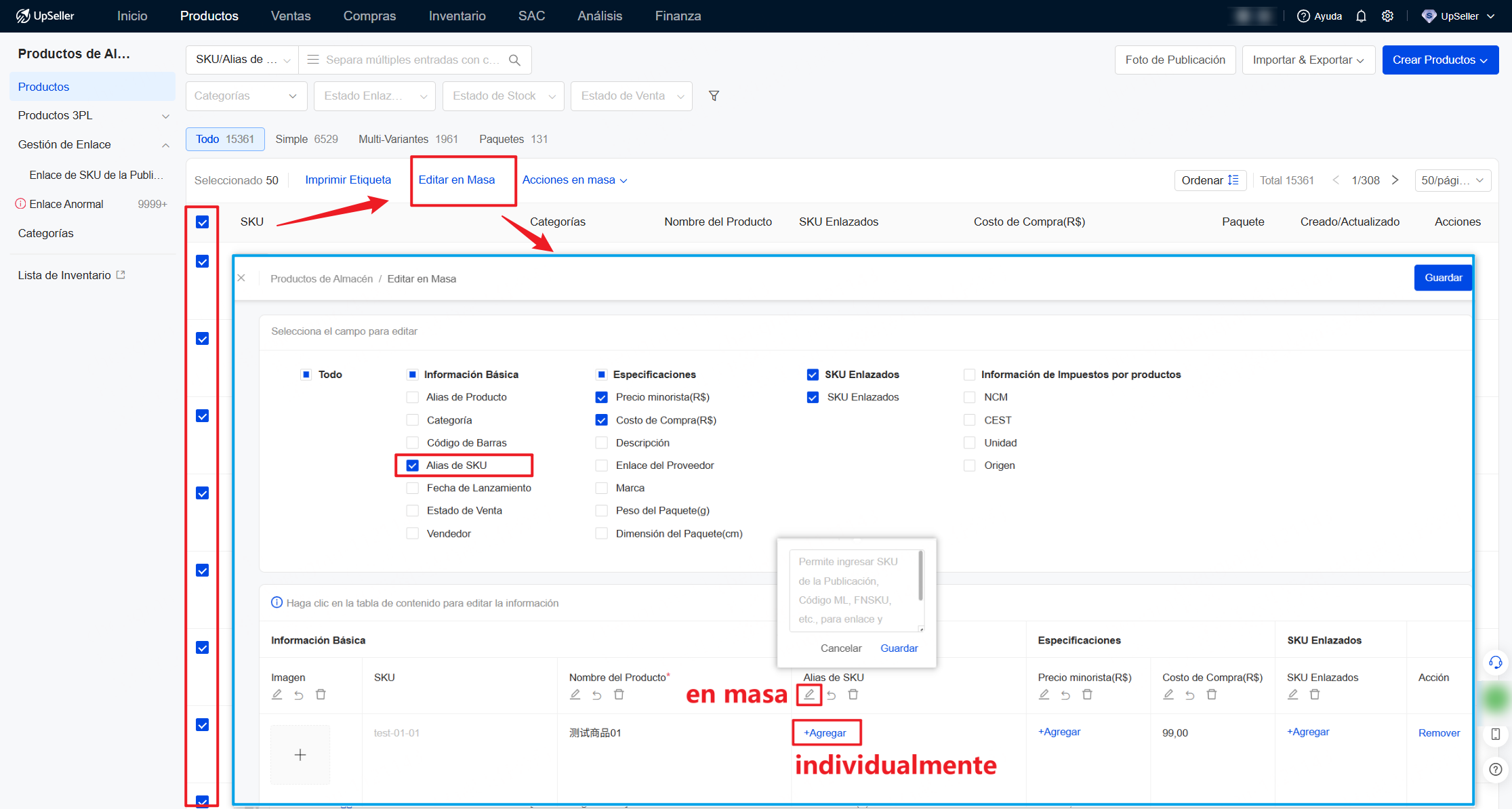Enable the NCM checkbox under Información de Impuestos
1512x809 pixels.
tap(969, 397)
